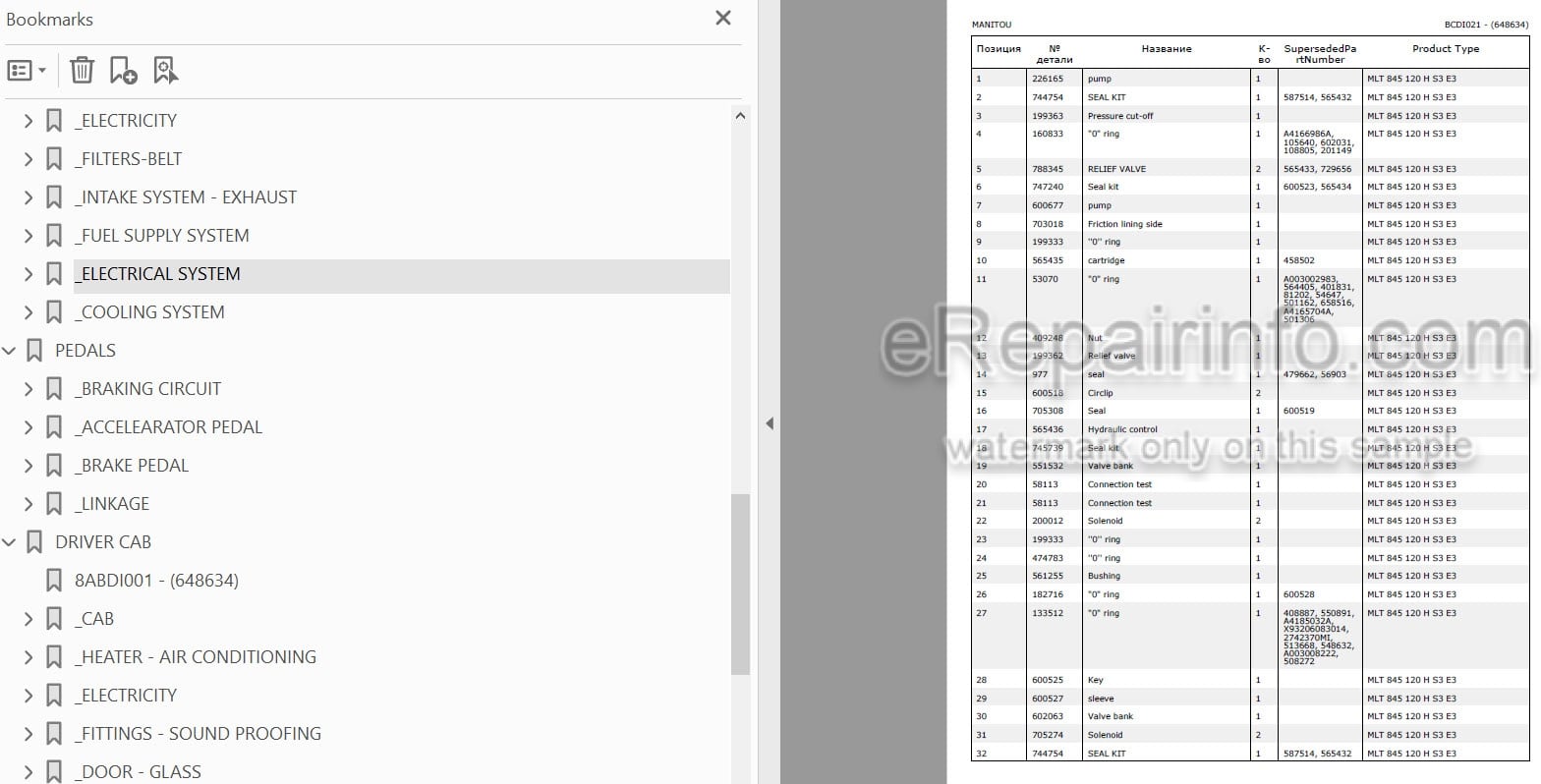Screen dimensions: 1541x784
Task: Click the bookmark icon beside _BRAKE PEDAL
Action: tap(54, 466)
